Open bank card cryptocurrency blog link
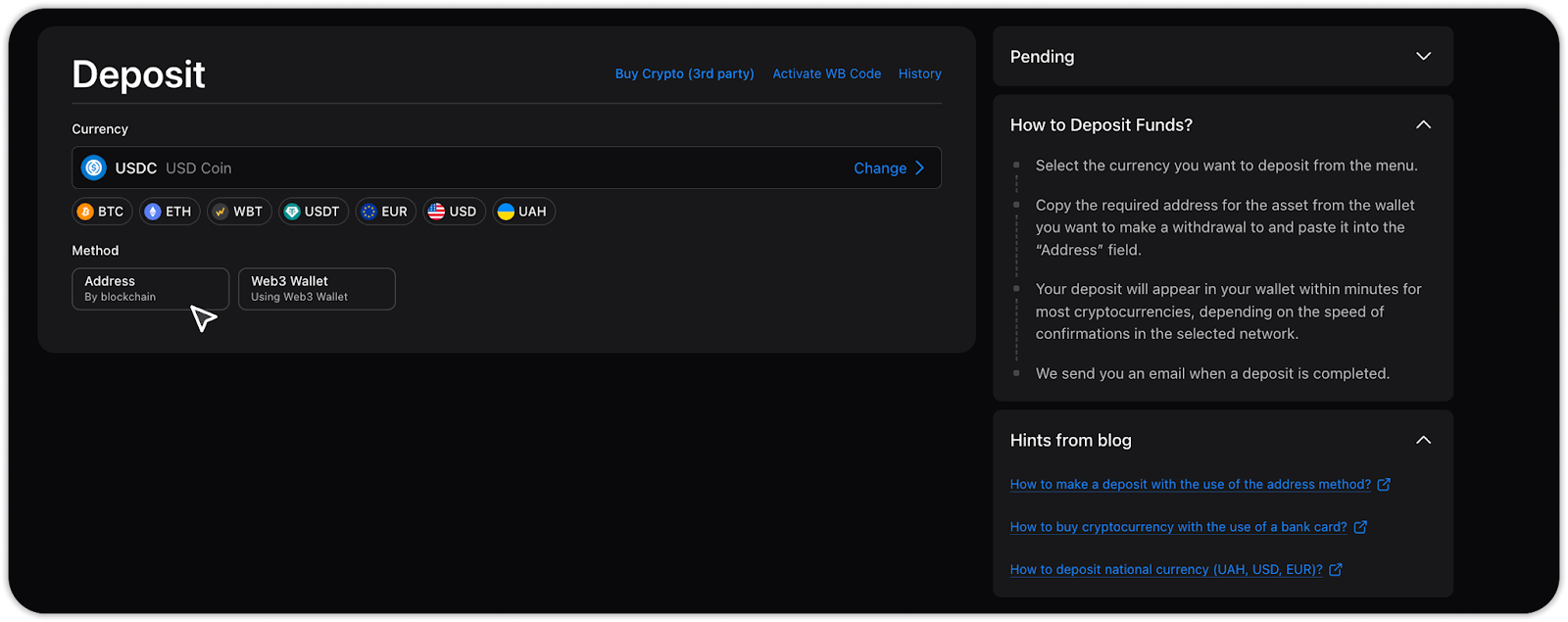 [x=1178, y=527]
